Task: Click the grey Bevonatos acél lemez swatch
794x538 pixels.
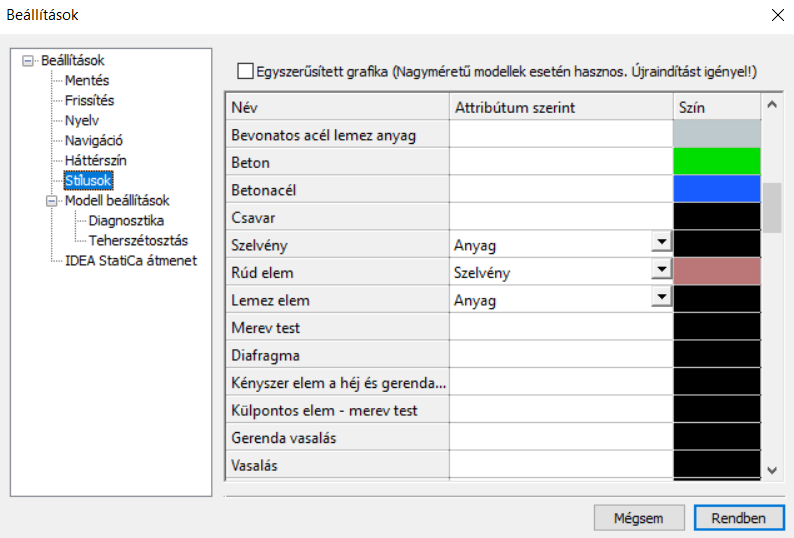Action: tap(717, 134)
